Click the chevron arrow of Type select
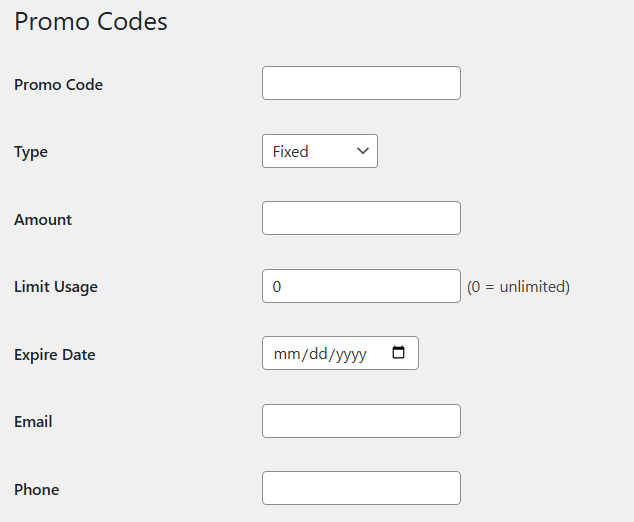Viewport: 634px width, 522px height. click(362, 151)
